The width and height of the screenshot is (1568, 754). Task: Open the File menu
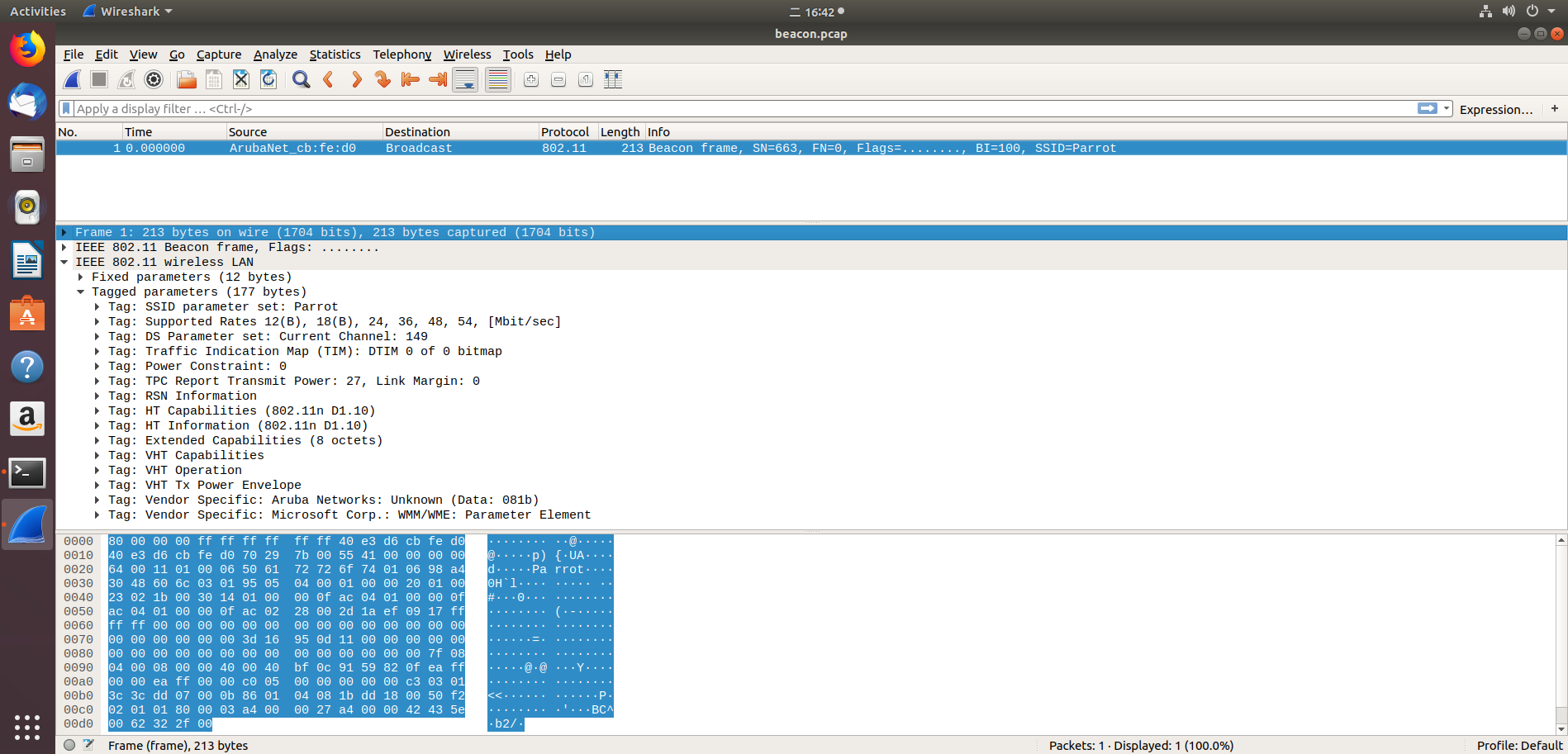point(74,55)
